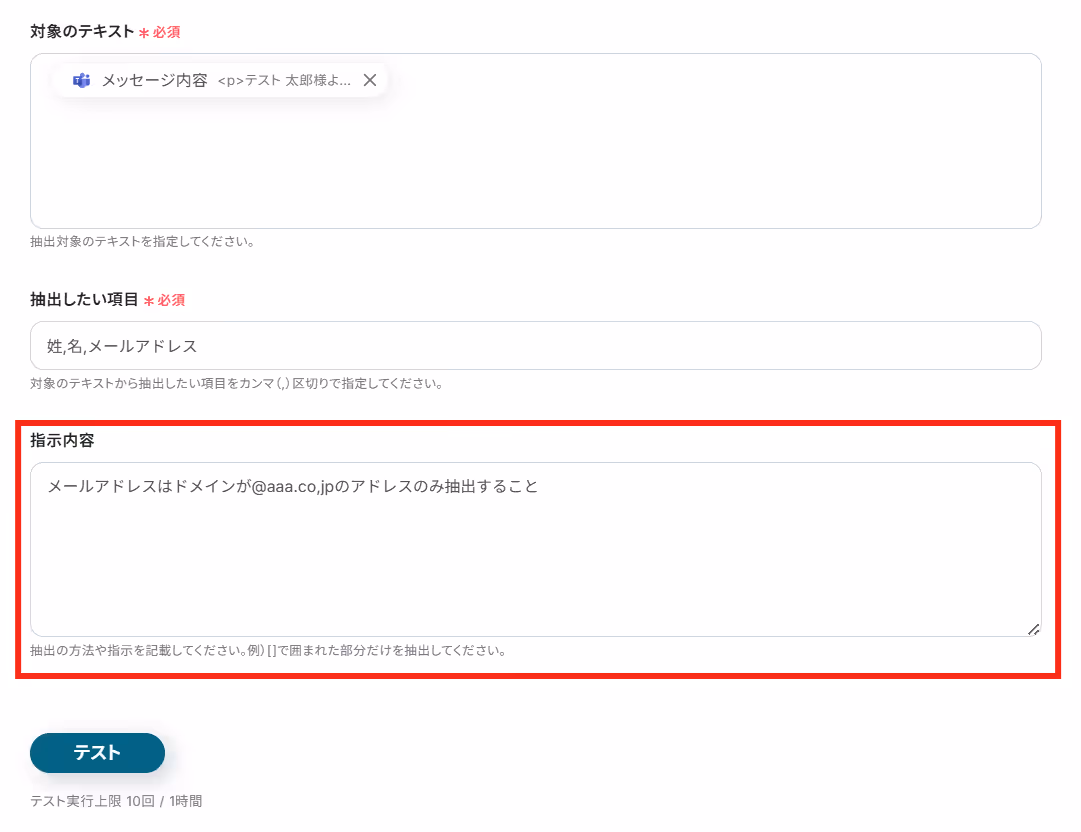The width and height of the screenshot is (1081, 832).
Task: Click the Microsoft Teams icon in the chip
Action: (81, 81)
